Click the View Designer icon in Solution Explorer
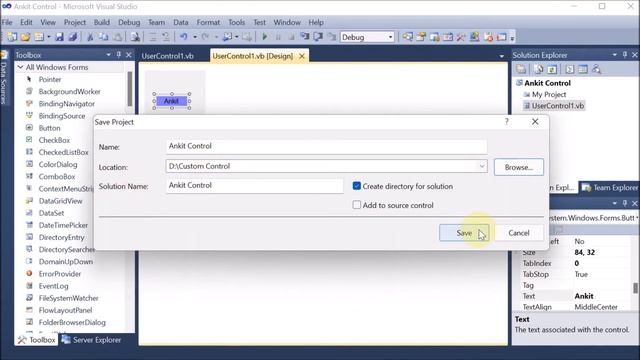Image resolution: width=640 pixels, height=360 pixels. (x=583, y=69)
